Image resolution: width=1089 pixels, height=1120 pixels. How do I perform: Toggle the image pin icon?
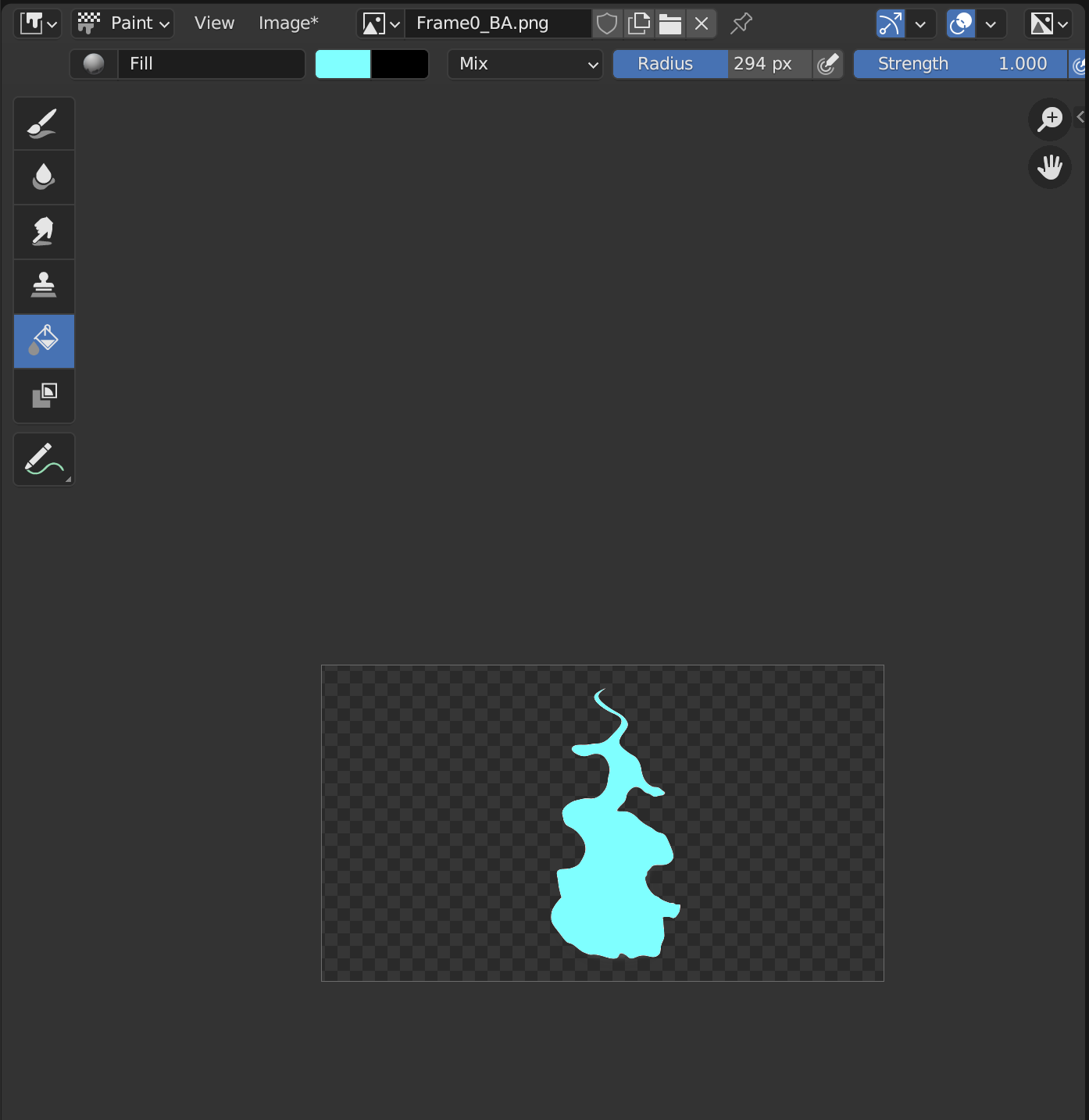point(741,23)
